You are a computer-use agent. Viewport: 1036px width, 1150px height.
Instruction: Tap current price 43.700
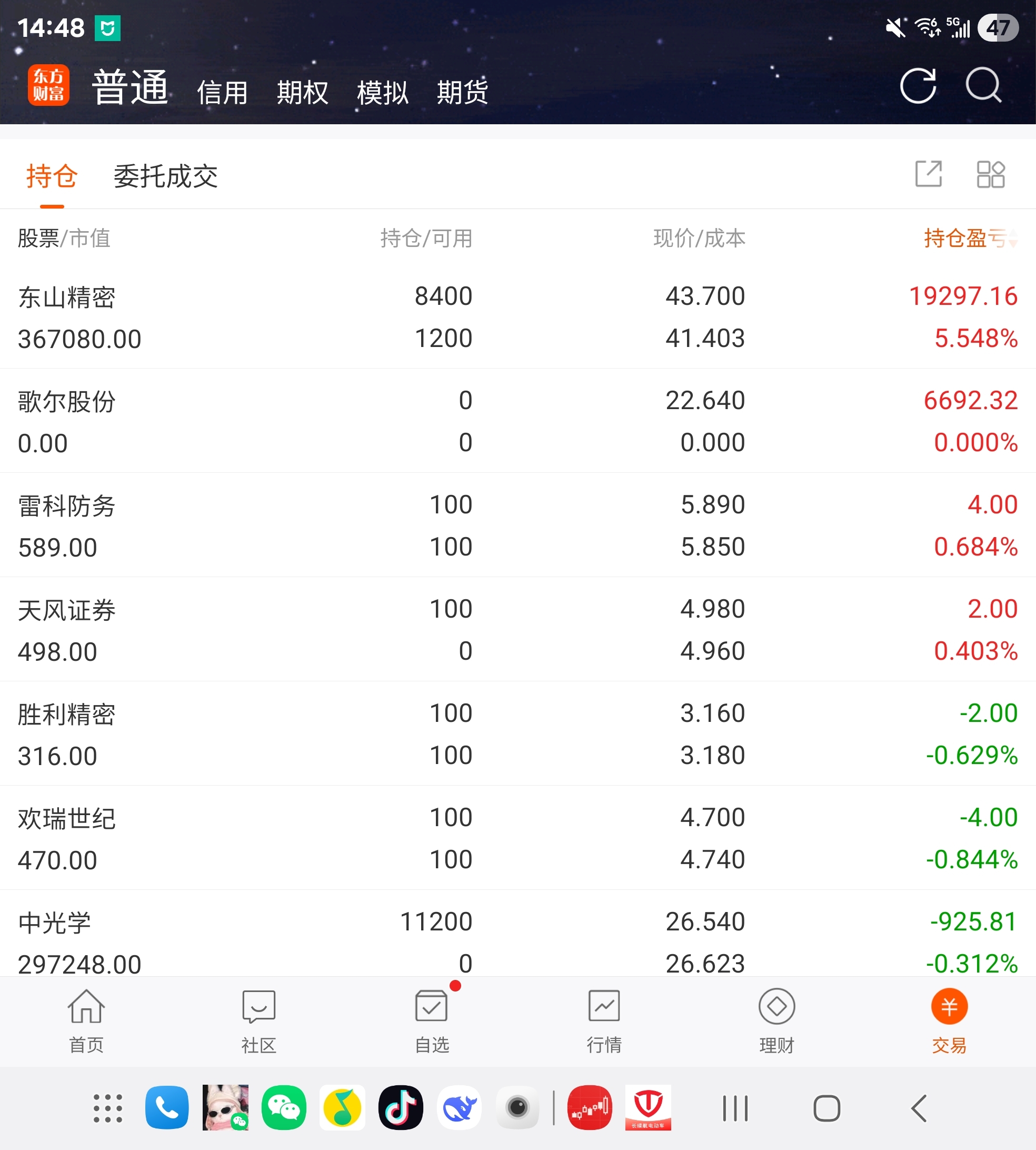click(705, 296)
